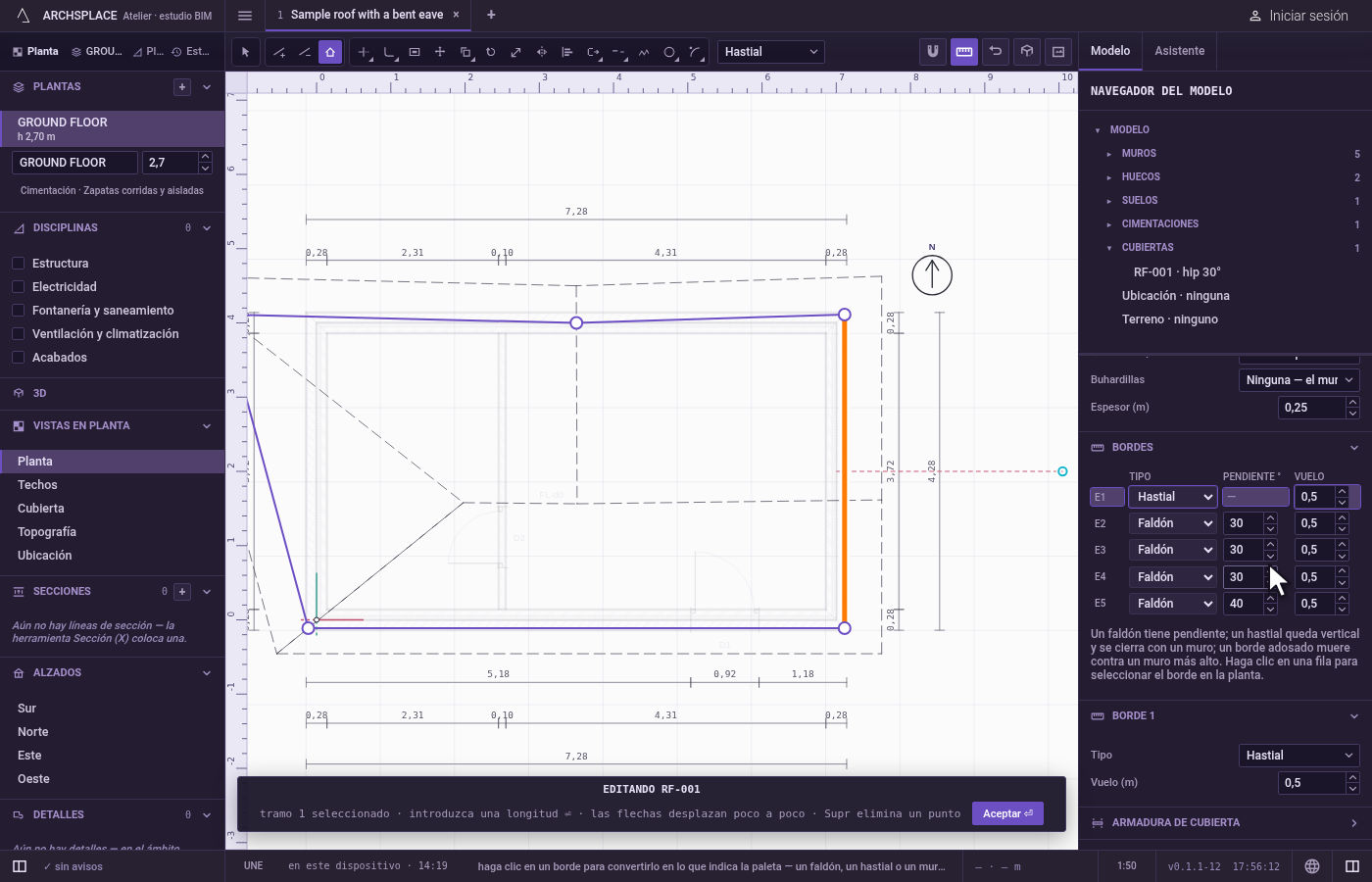Enable the Estructura discipline checkbox
The height and width of the screenshot is (882, 1372).
pos(18,264)
